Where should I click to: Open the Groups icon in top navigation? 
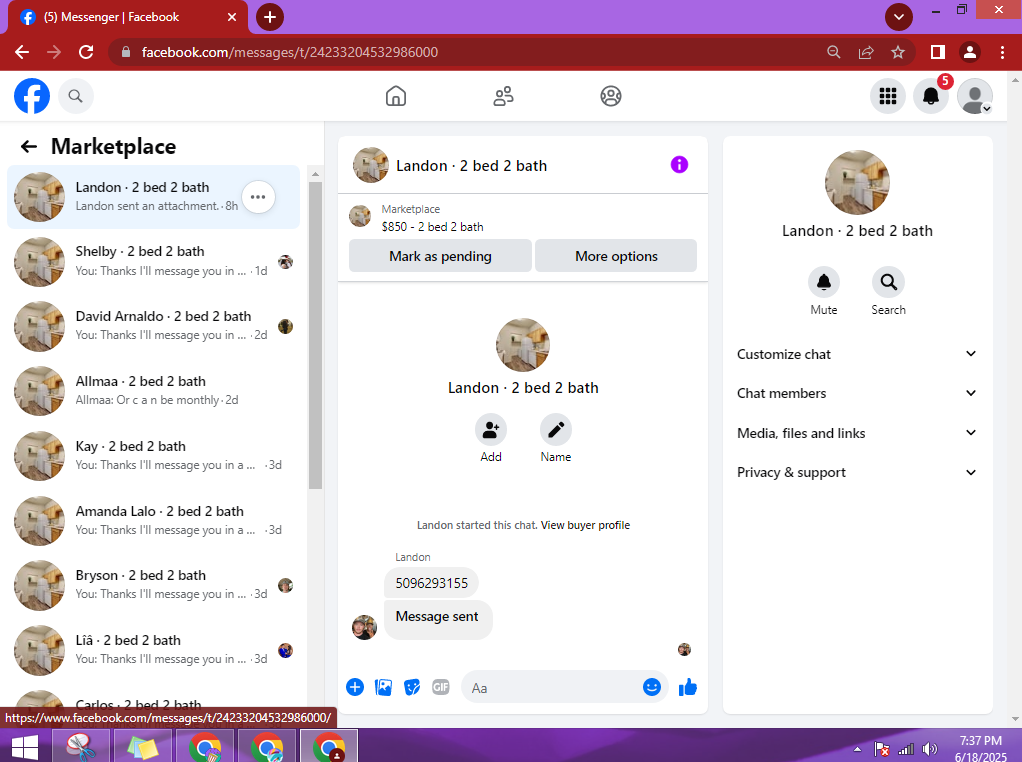tap(611, 96)
